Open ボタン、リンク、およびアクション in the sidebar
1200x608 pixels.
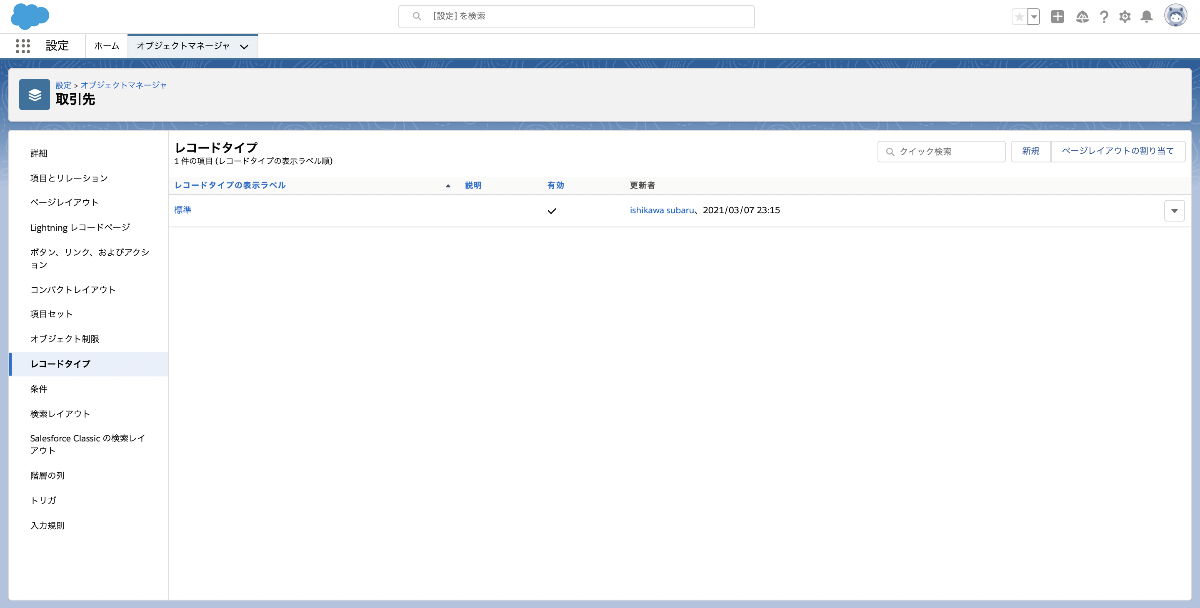[x=89, y=259]
